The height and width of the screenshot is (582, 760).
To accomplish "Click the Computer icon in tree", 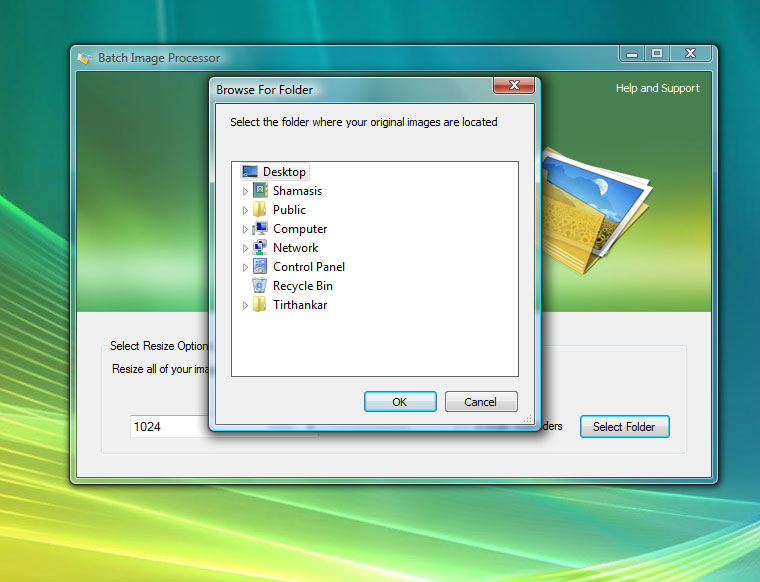I will 260,229.
